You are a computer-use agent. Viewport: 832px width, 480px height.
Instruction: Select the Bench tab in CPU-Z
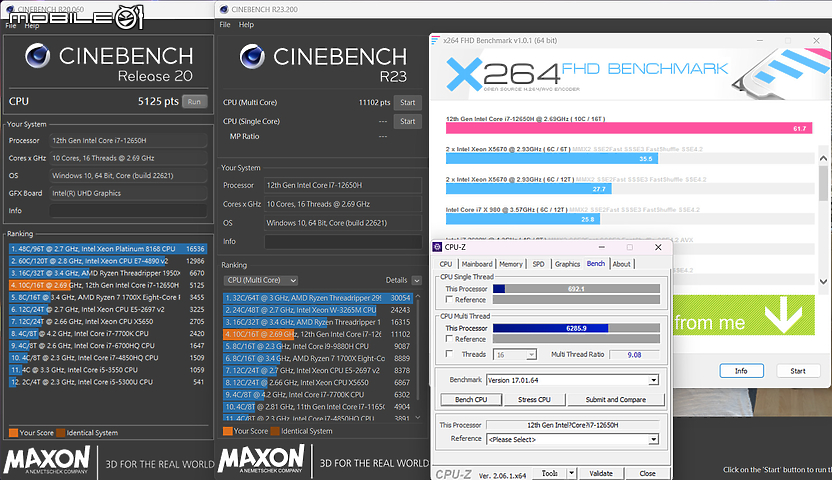pos(596,264)
